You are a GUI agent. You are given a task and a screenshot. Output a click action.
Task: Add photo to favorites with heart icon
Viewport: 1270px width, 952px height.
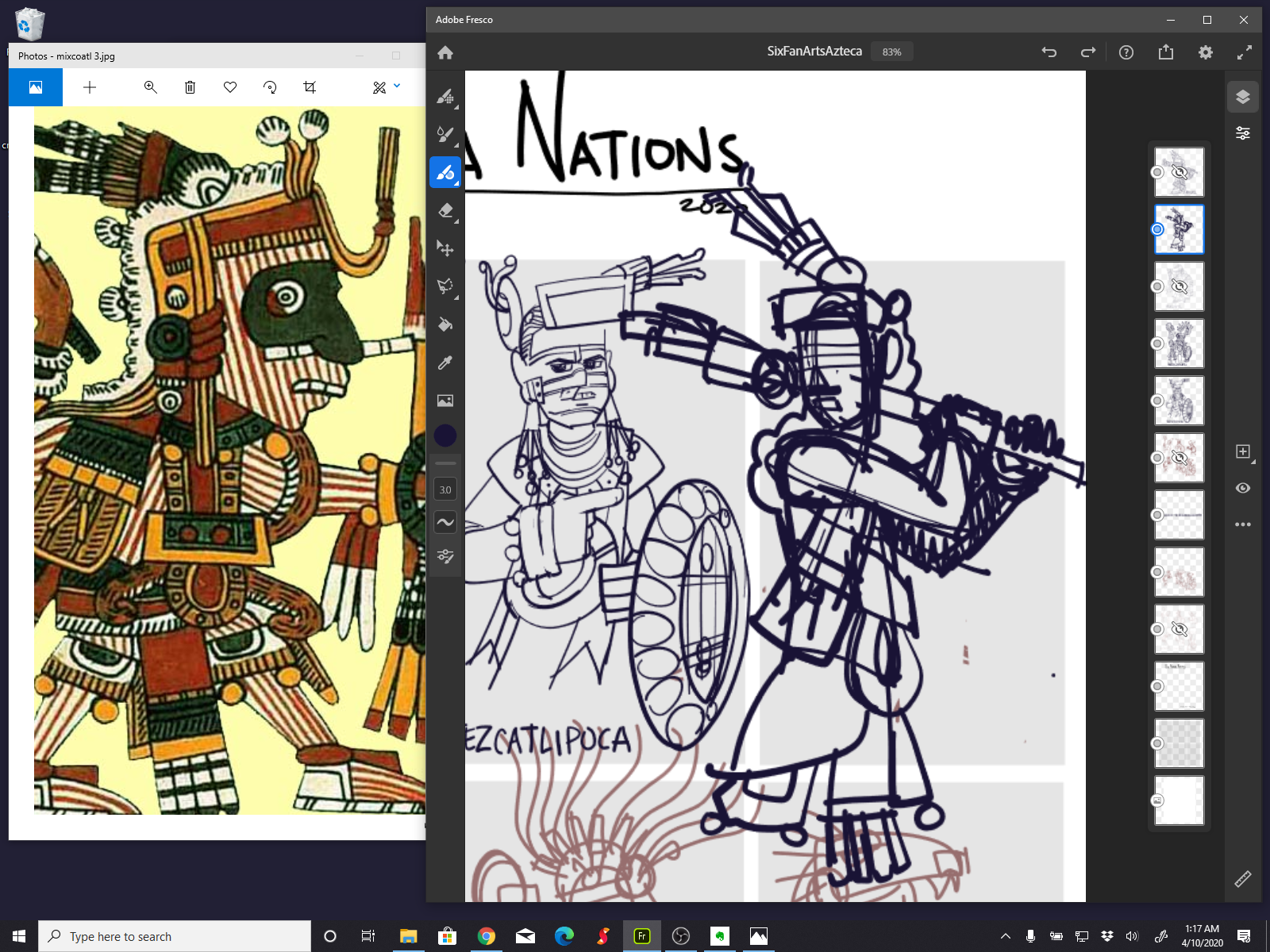click(x=230, y=87)
